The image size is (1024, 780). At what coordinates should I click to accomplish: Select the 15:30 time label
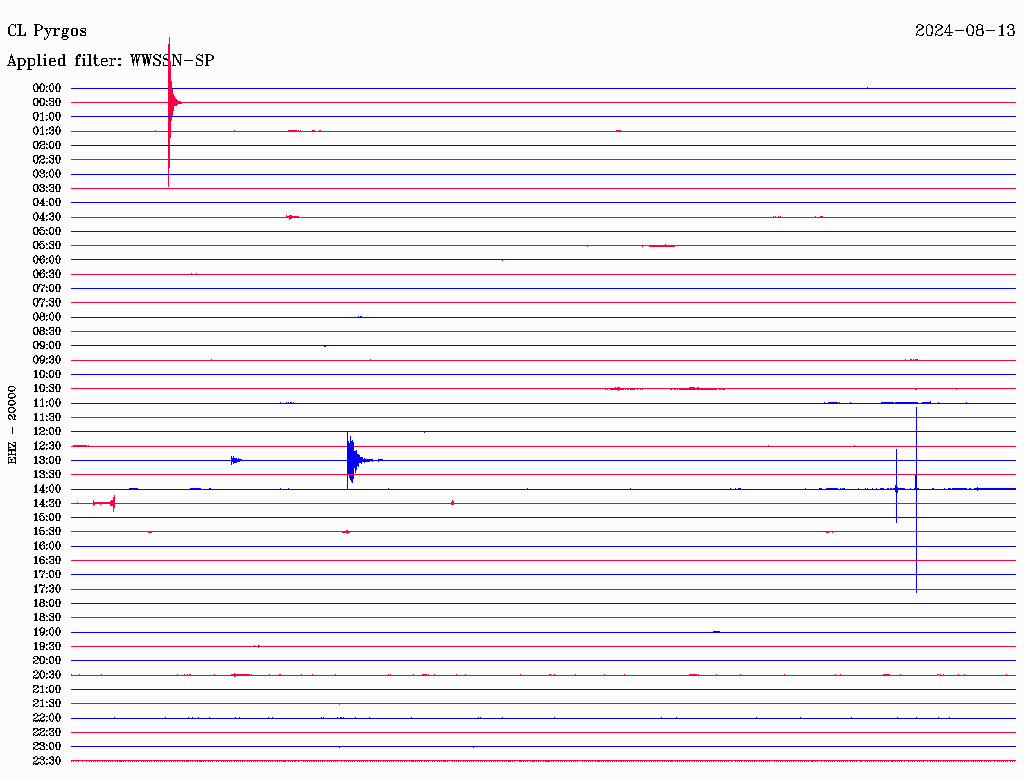click(x=46, y=531)
